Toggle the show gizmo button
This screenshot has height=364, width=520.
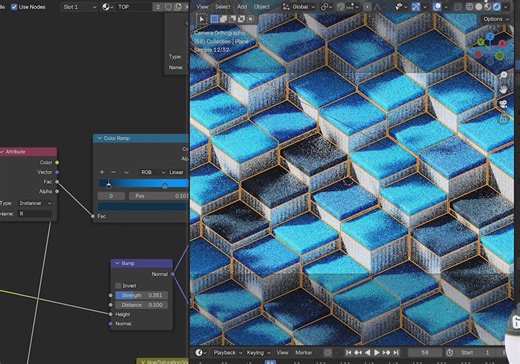[x=416, y=7]
